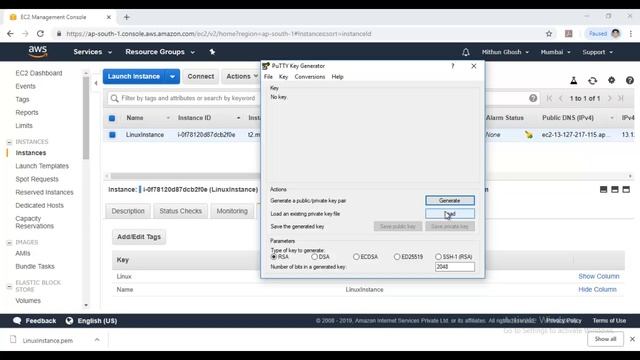Open a new browser tab
This screenshot has width=640, height=360.
coord(127,17)
